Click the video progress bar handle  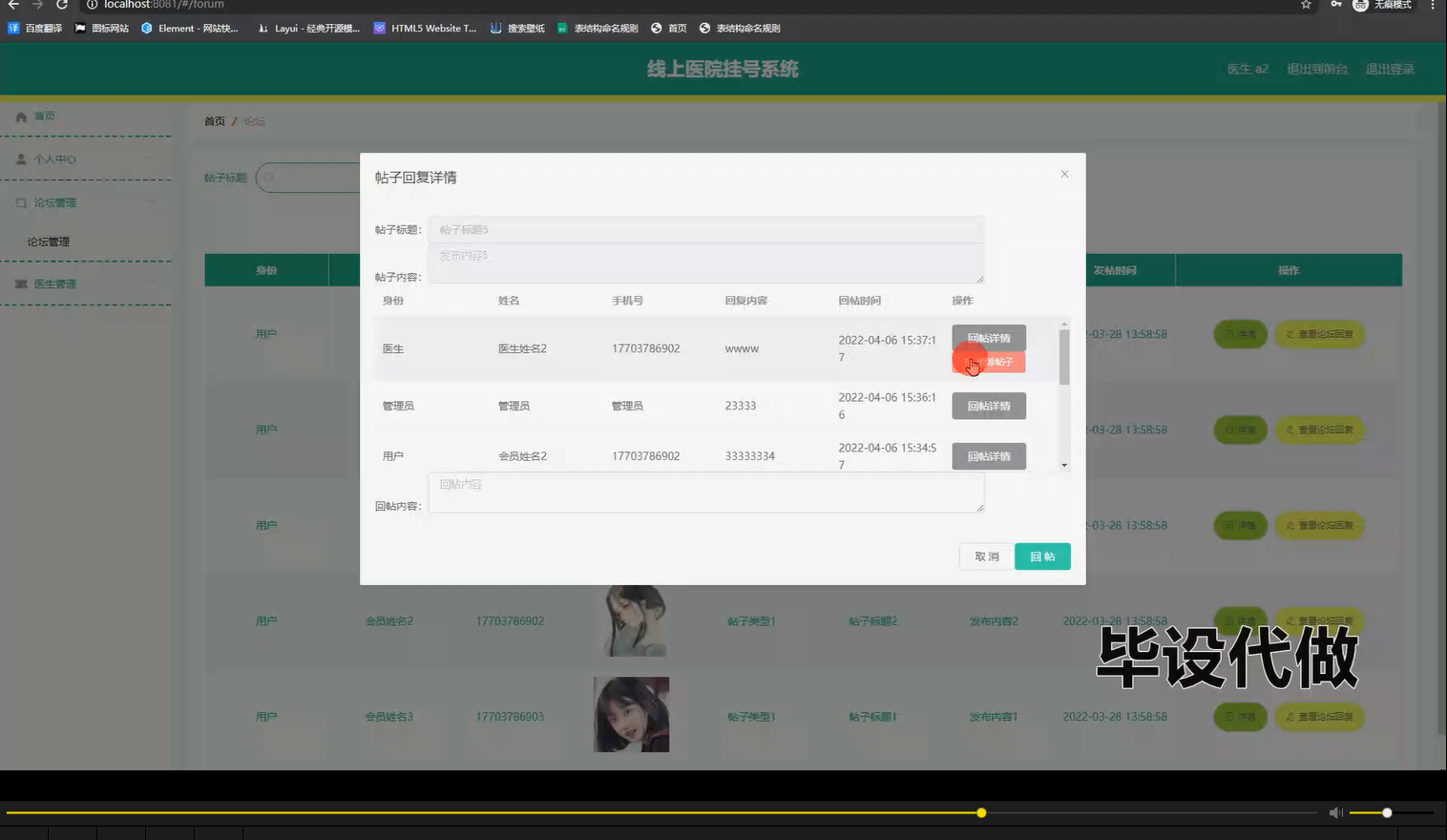click(x=981, y=813)
